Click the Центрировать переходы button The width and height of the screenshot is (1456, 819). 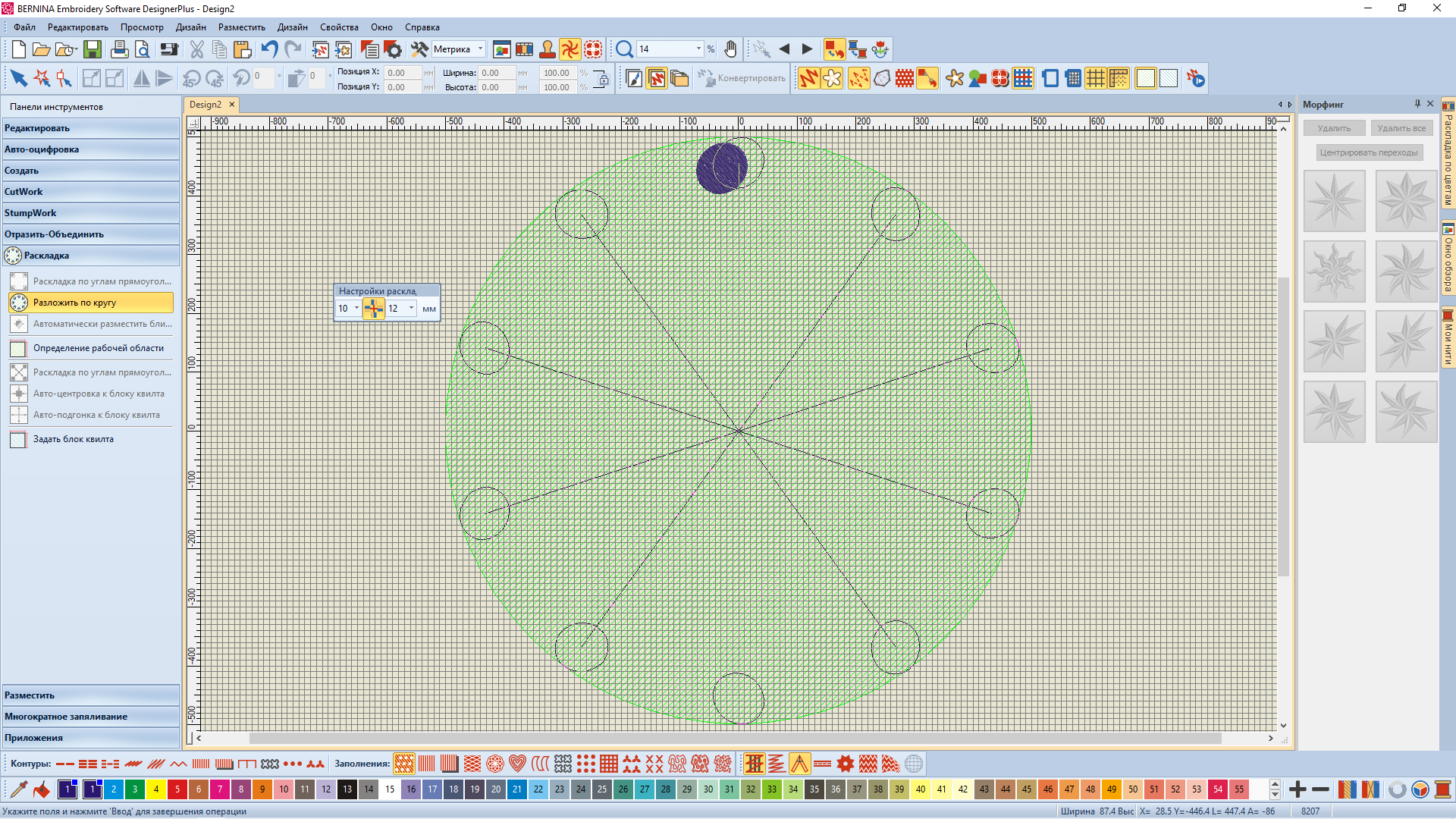click(x=1368, y=152)
